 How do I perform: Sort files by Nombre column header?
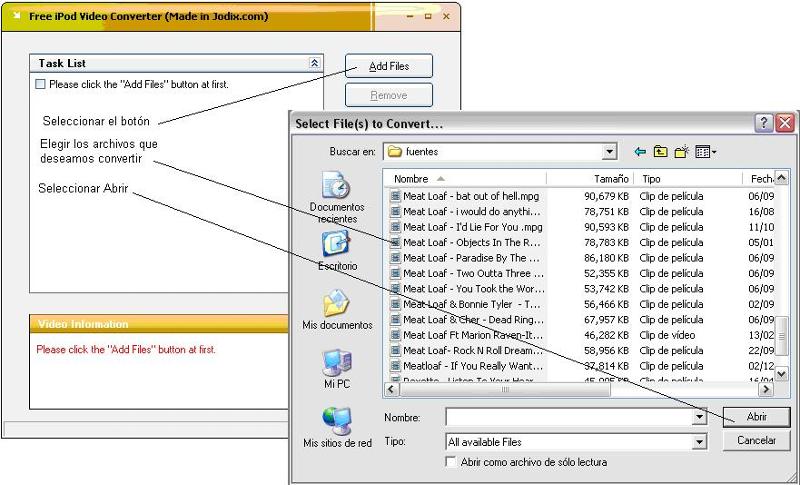click(465, 179)
